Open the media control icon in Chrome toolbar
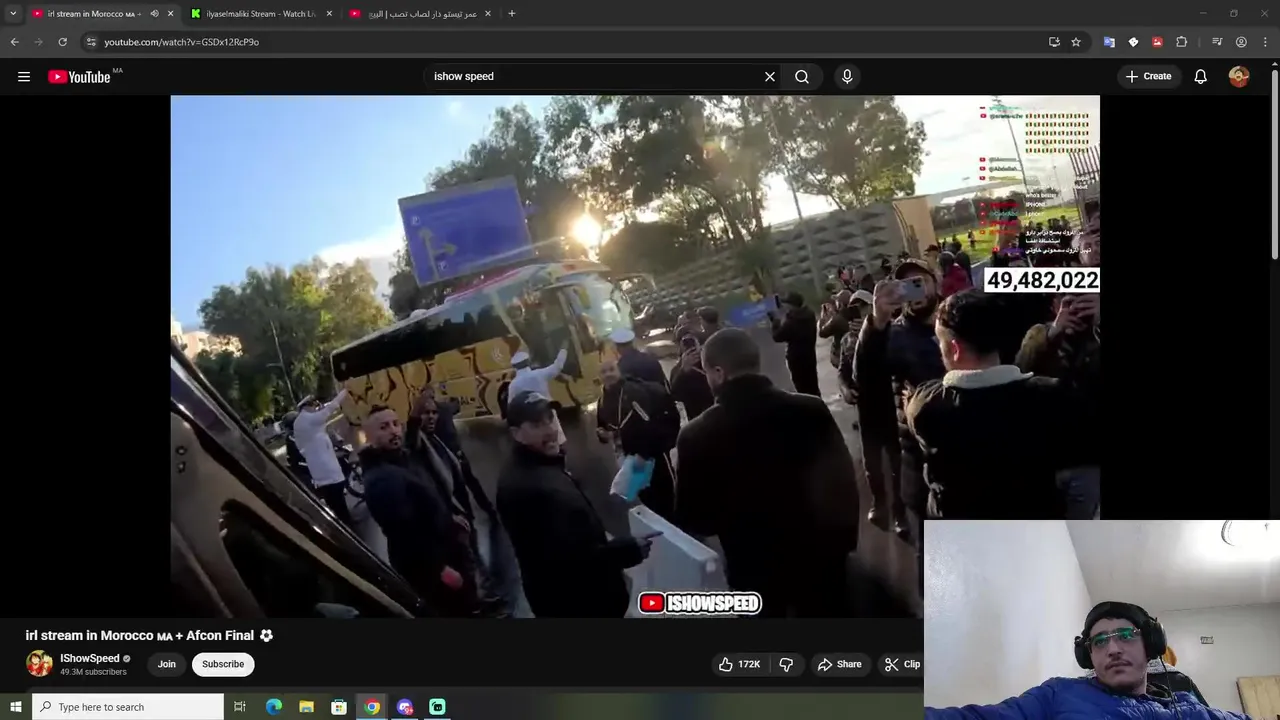1280x720 pixels. (x=1217, y=42)
